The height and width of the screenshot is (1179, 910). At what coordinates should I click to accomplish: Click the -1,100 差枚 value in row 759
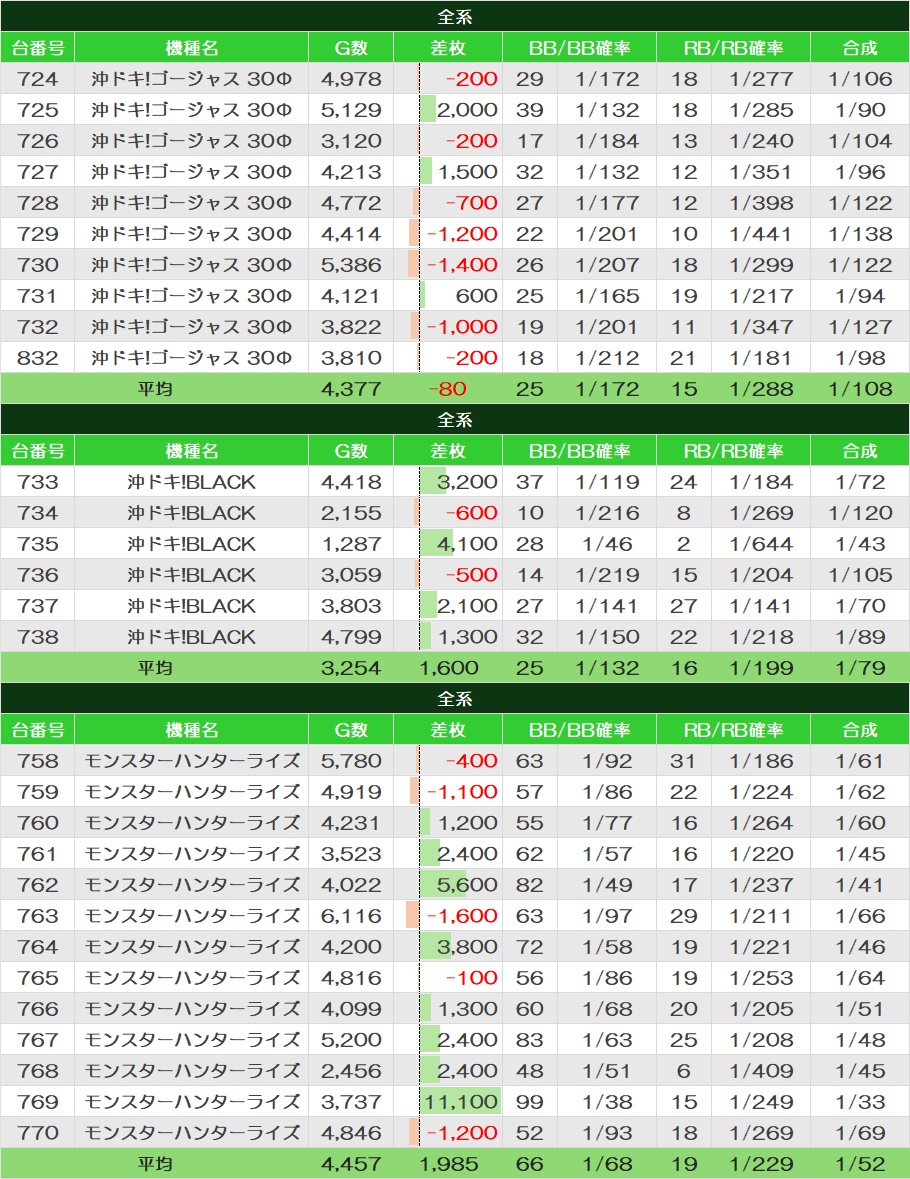click(x=462, y=792)
